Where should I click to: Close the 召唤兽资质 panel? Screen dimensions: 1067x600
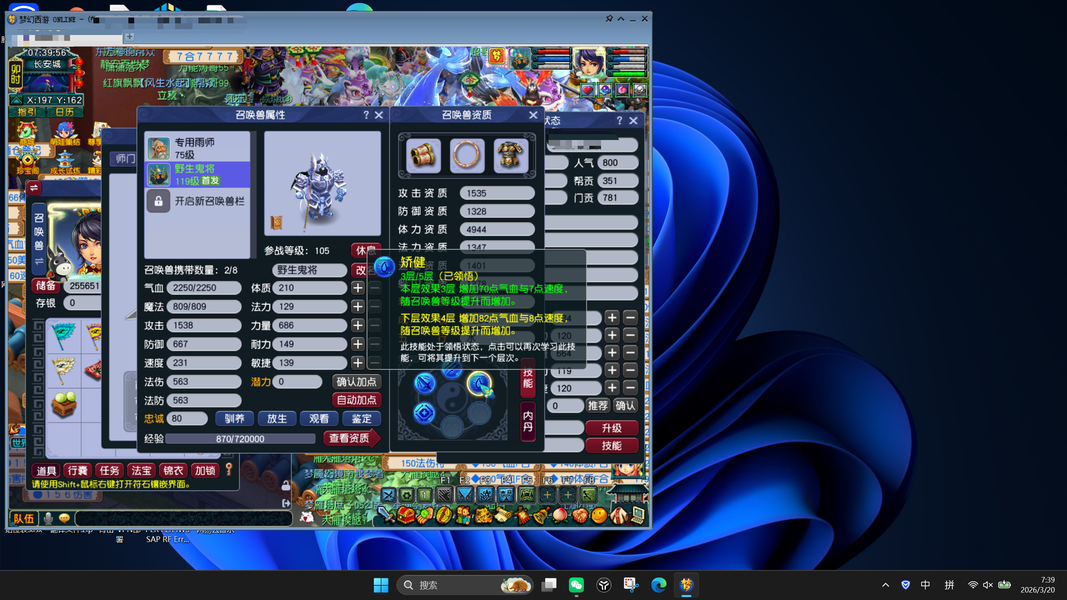(x=533, y=115)
